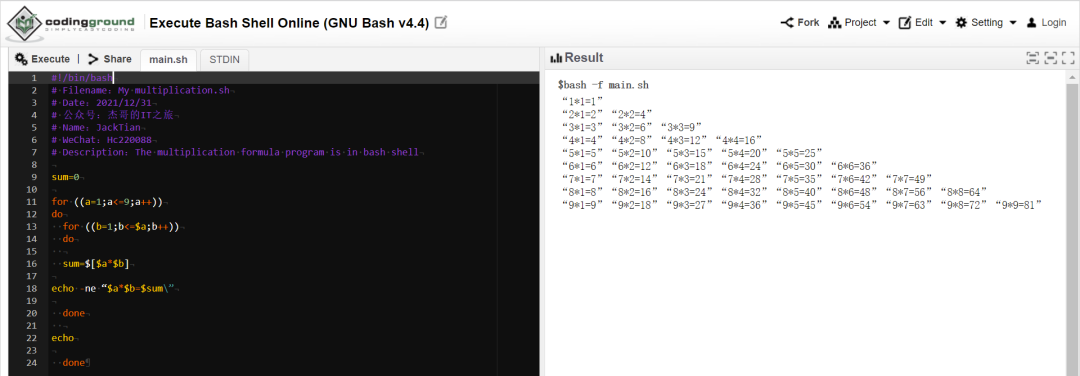The image size is (1080, 376).
Task: Switch to the main.sh tab
Action: pyautogui.click(x=169, y=60)
